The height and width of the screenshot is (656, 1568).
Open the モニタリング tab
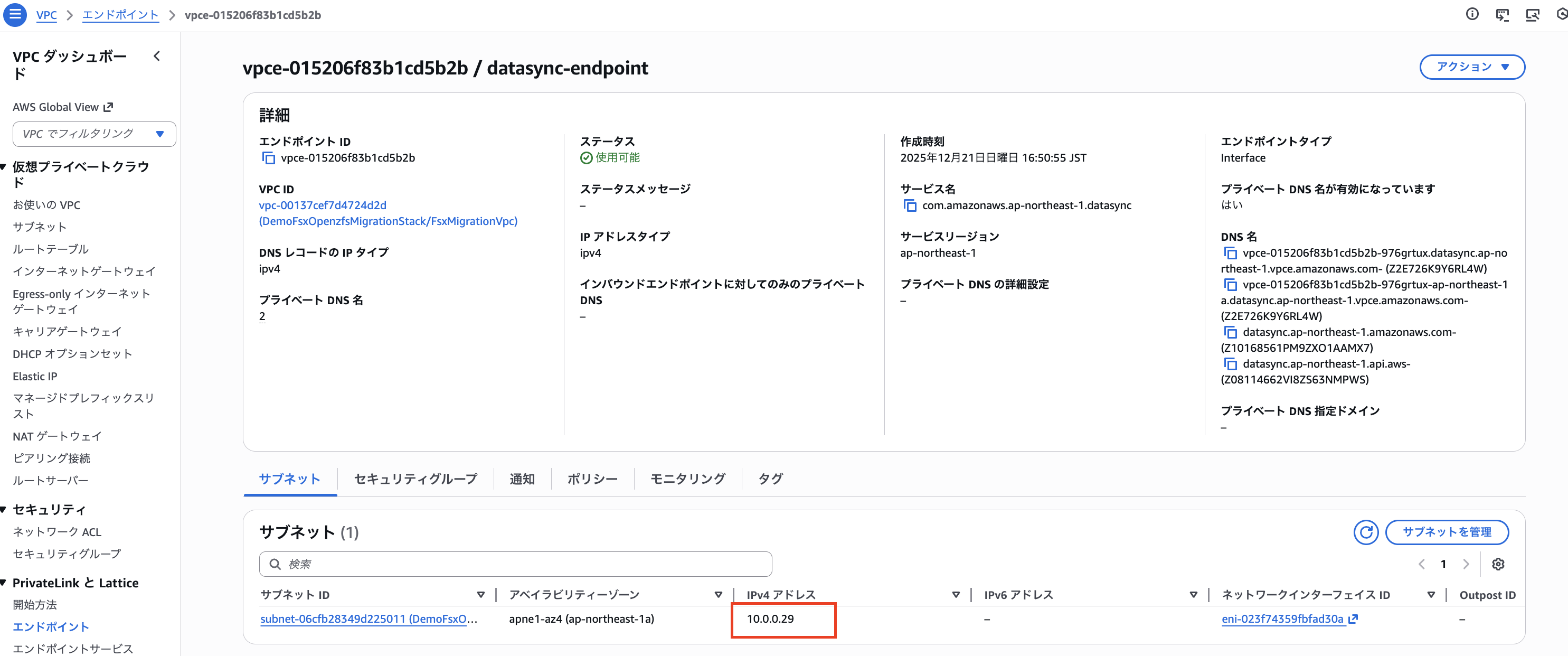687,479
